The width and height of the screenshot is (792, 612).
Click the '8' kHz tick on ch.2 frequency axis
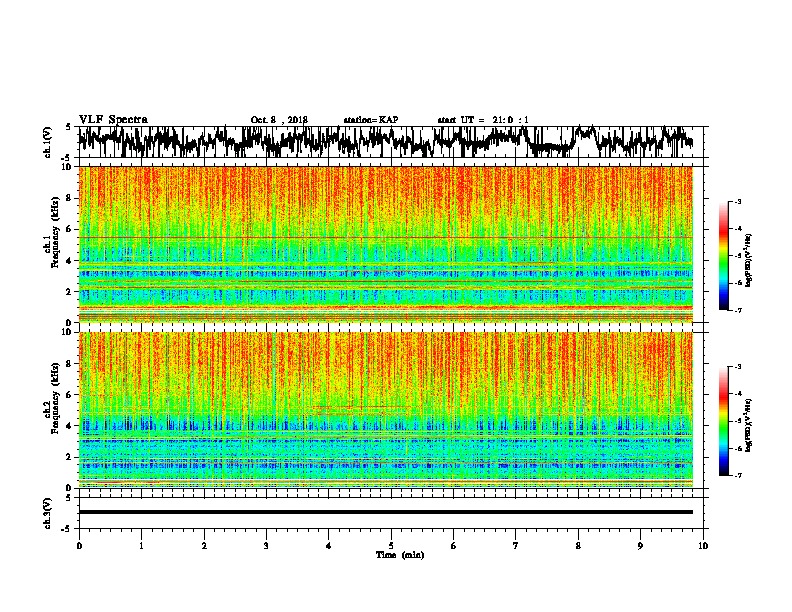point(71,364)
